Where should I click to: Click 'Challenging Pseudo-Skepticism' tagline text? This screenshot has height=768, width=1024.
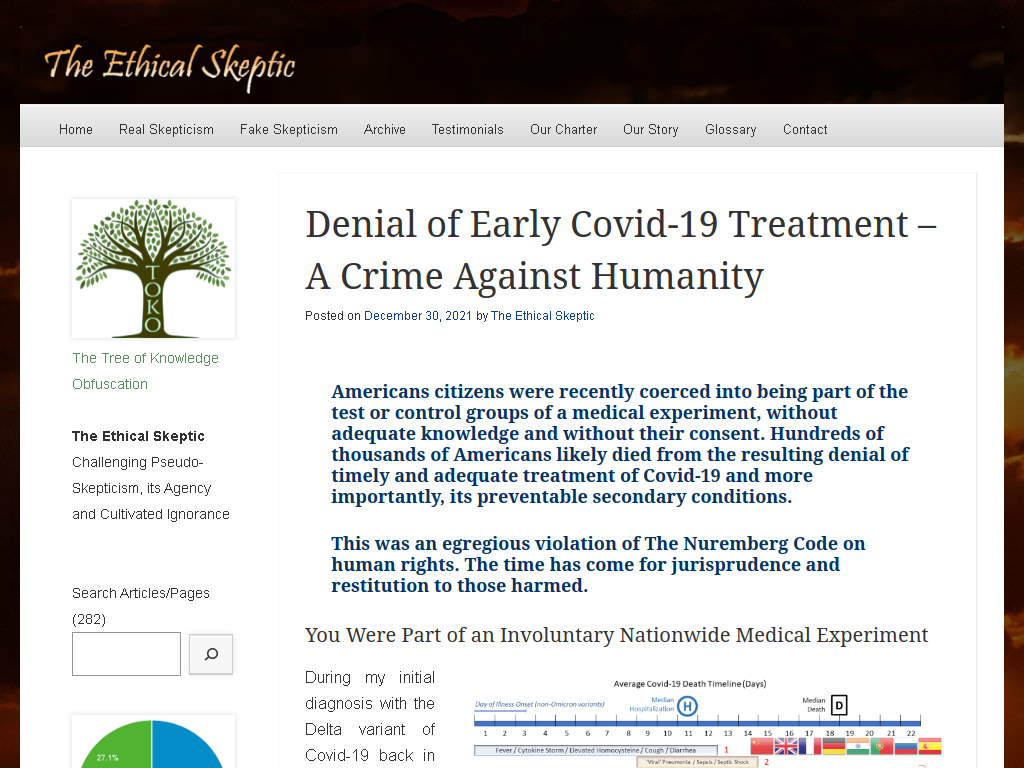pos(151,488)
